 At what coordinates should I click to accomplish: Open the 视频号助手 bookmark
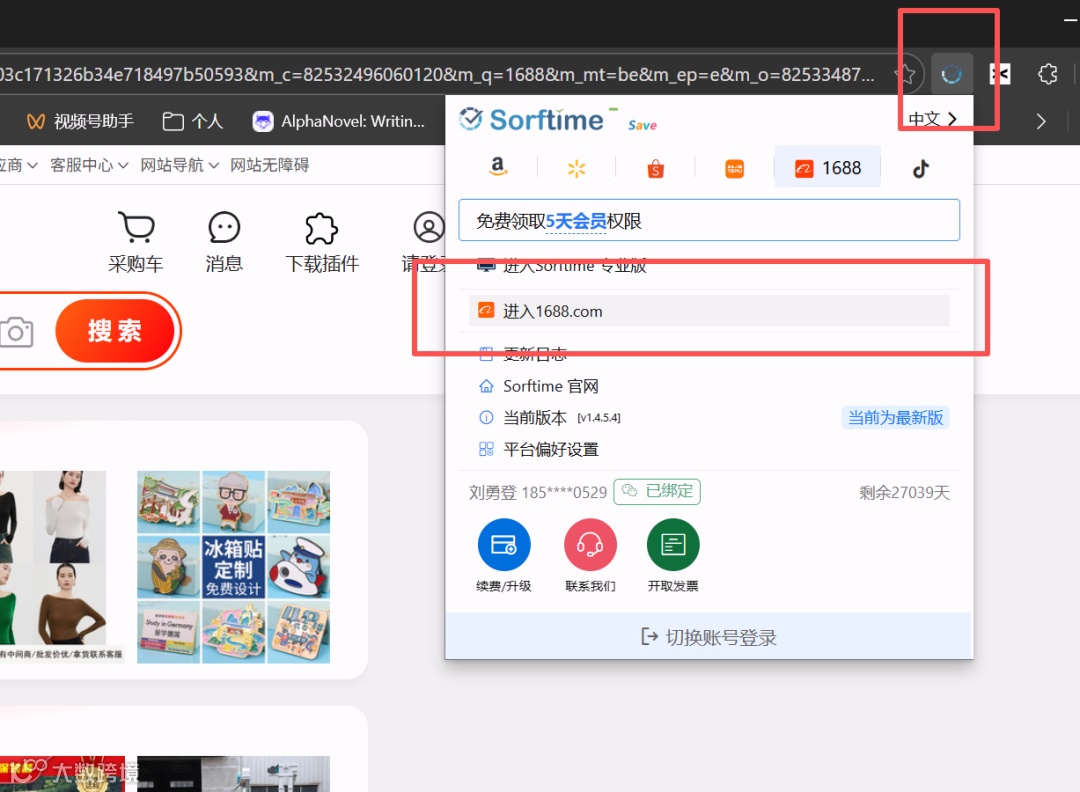(x=80, y=122)
